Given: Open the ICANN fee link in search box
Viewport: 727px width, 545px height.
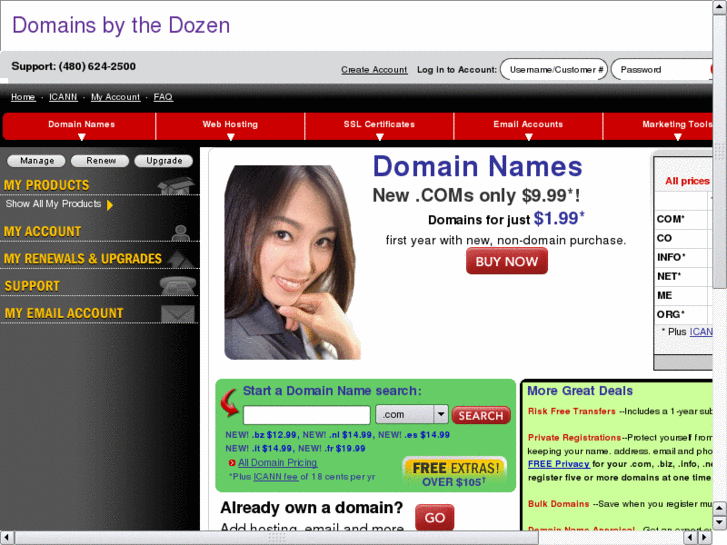Looking at the screenshot, I should coord(275,476).
